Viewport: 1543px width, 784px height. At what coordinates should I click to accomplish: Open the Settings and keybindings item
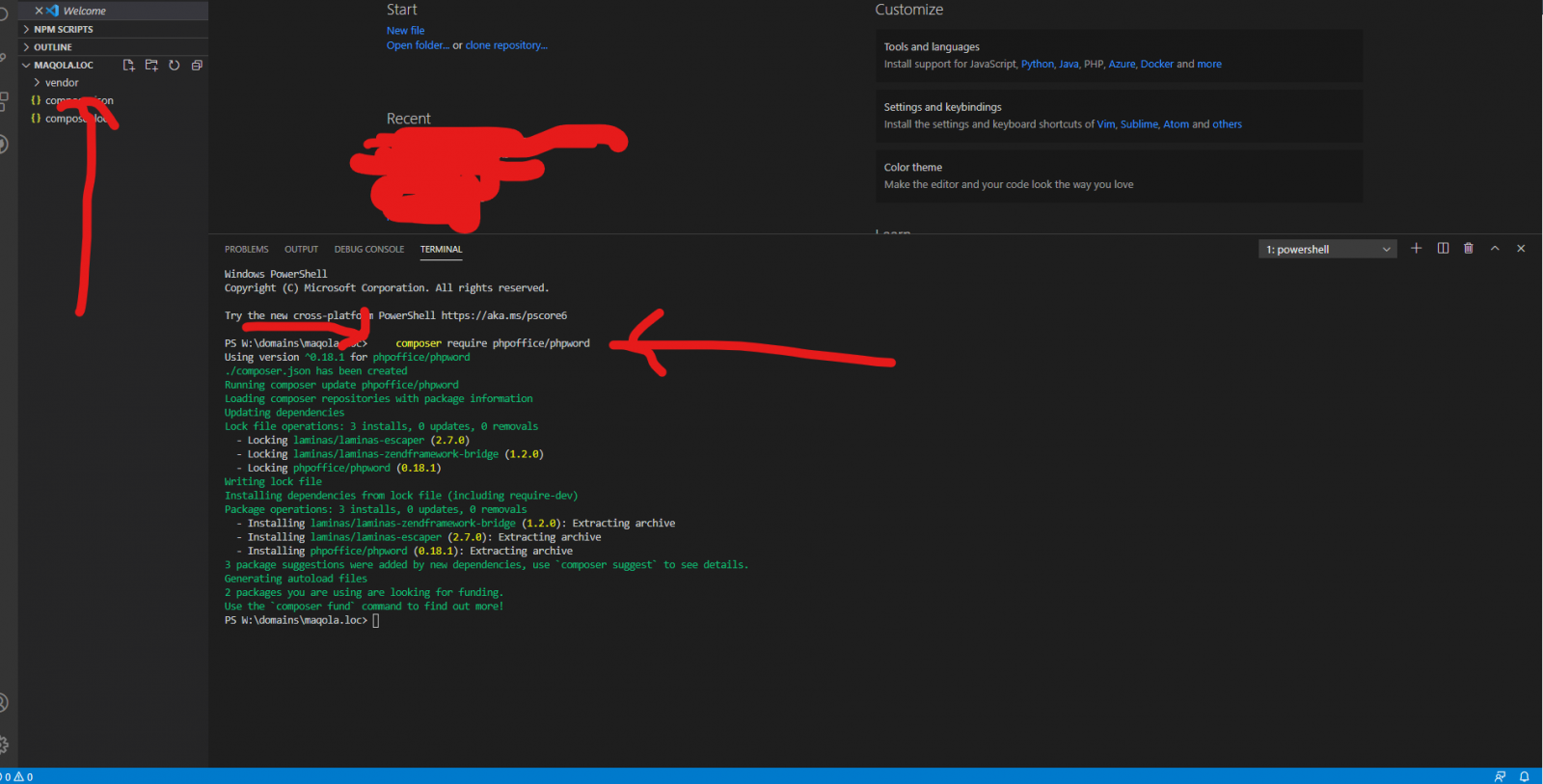pyautogui.click(x=1119, y=116)
